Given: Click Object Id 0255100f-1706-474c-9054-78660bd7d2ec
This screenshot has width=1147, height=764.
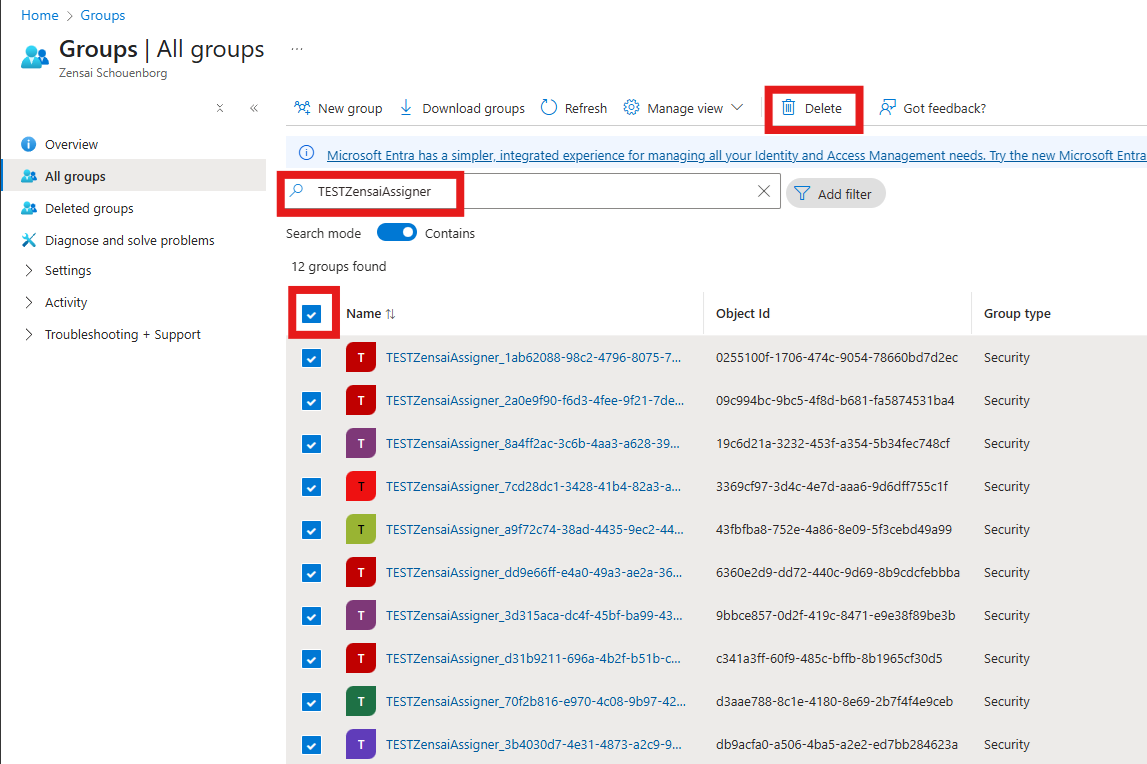Looking at the screenshot, I should 837,357.
